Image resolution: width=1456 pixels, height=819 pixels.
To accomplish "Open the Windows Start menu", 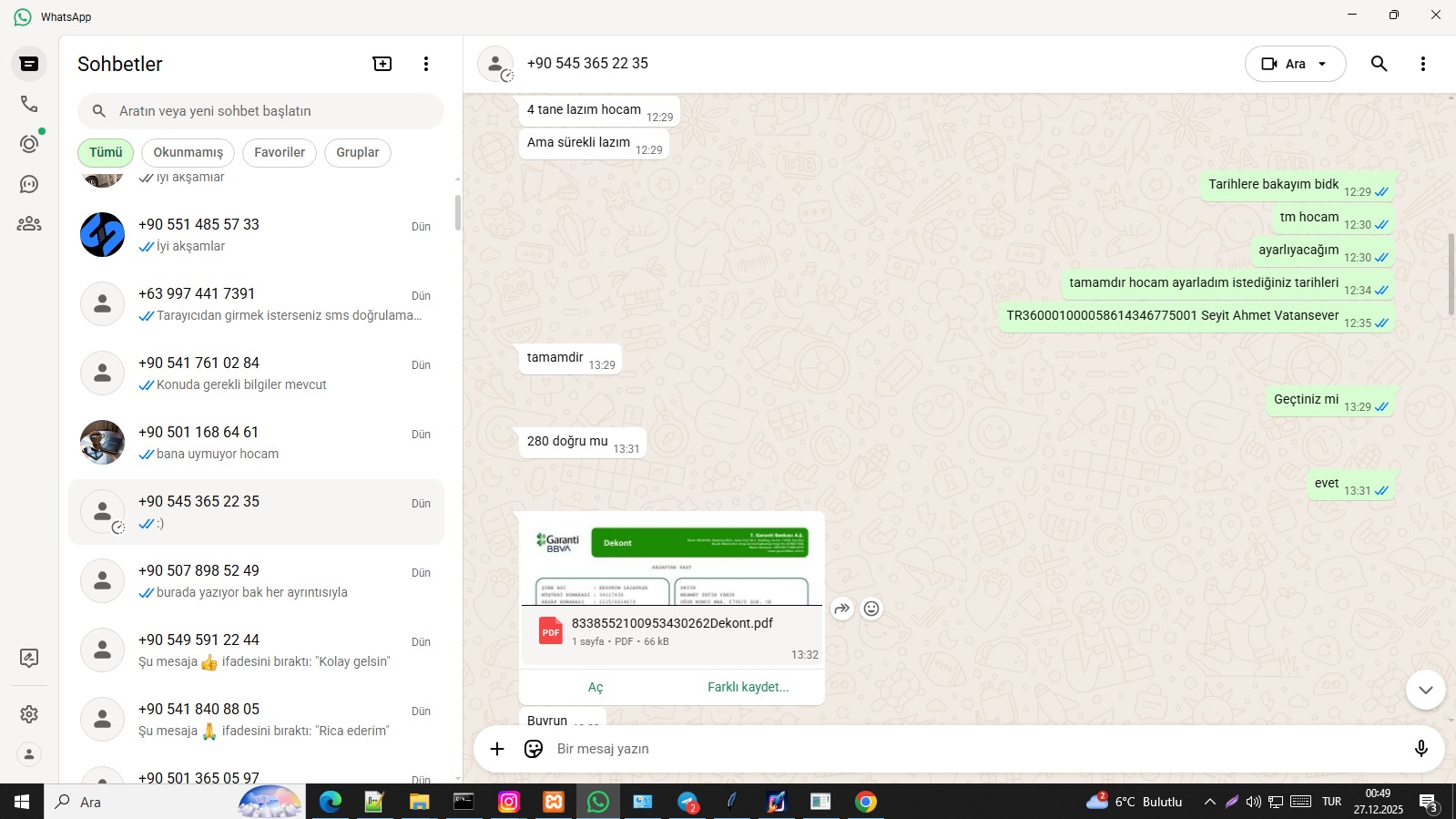I will (22, 802).
